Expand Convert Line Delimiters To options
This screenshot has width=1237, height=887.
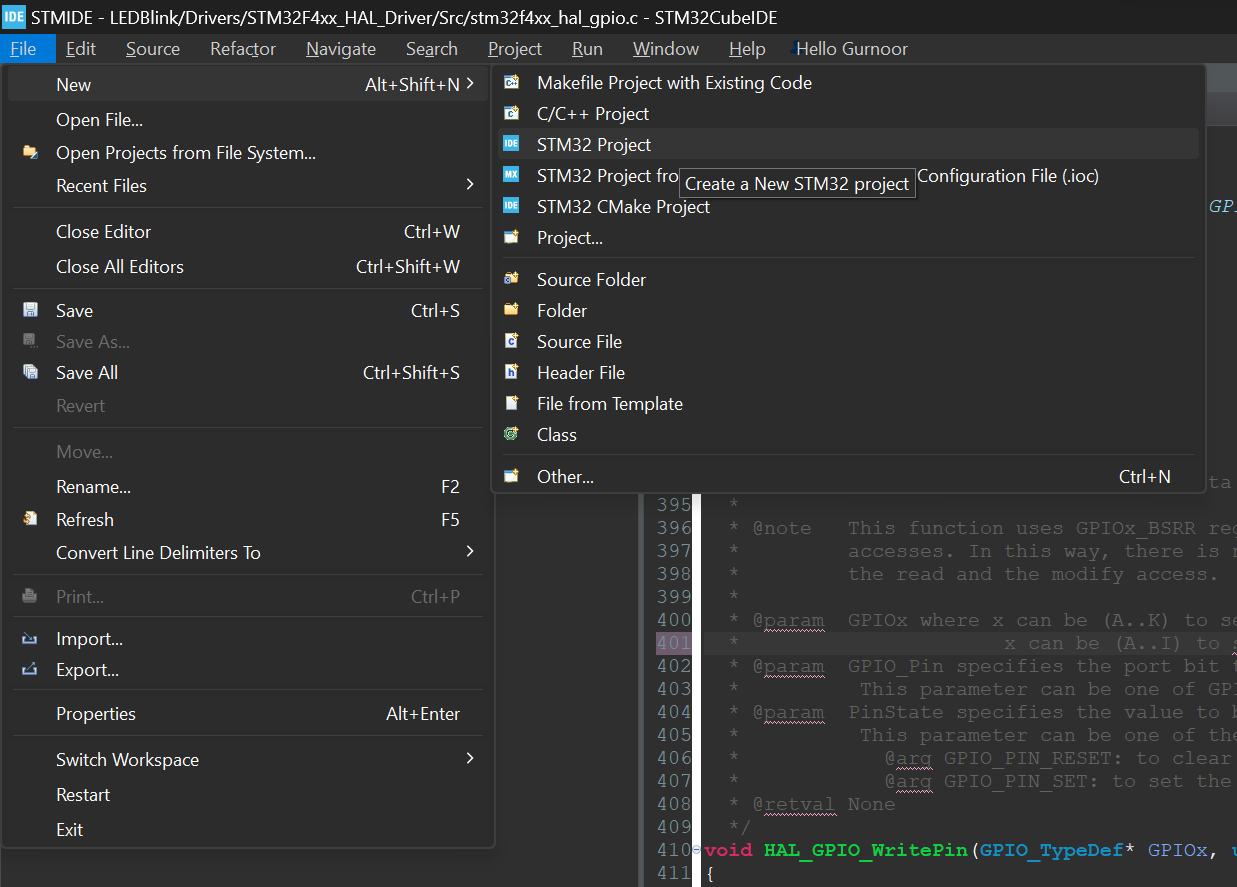point(468,552)
